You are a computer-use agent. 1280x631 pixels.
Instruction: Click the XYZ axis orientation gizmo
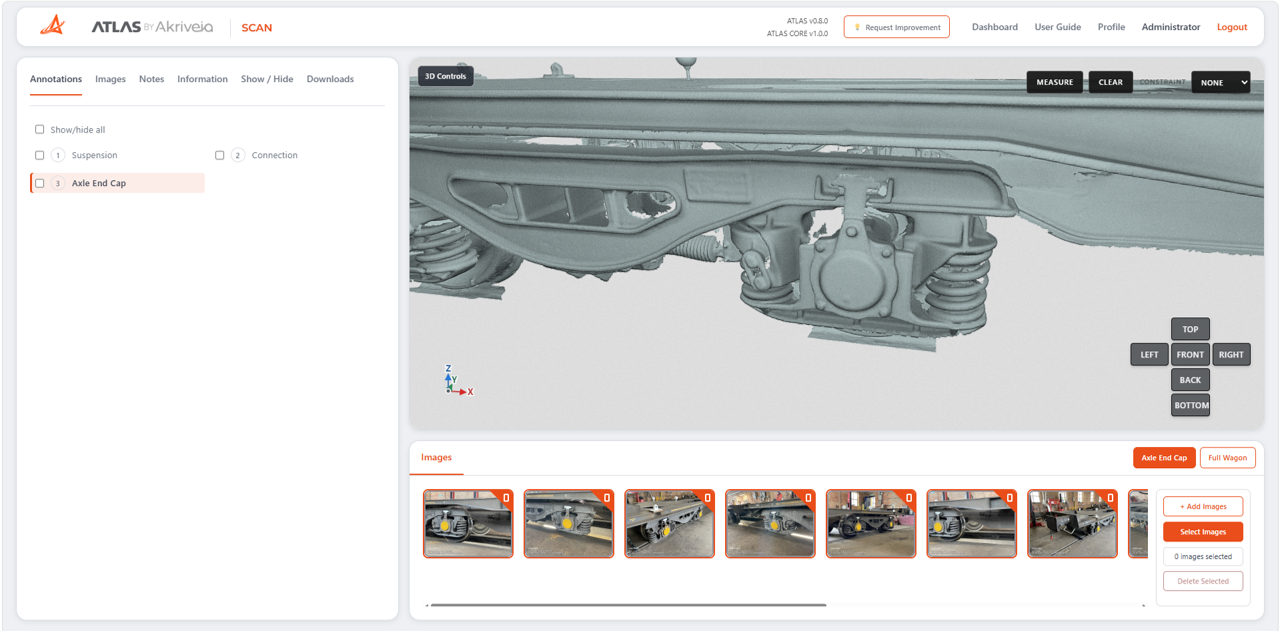tap(457, 381)
